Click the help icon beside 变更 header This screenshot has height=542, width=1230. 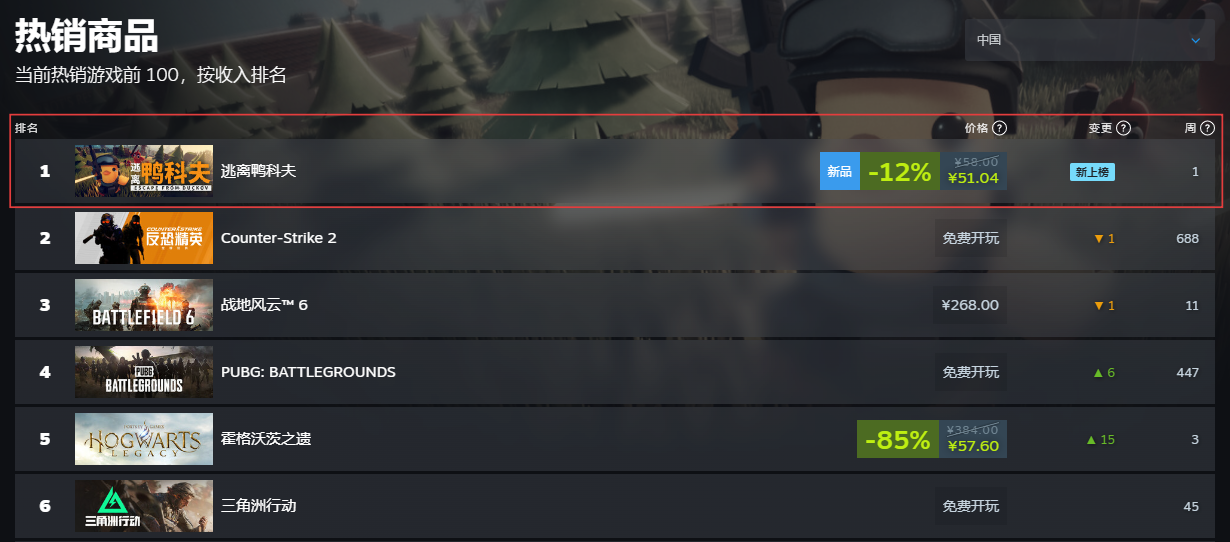[1123, 128]
